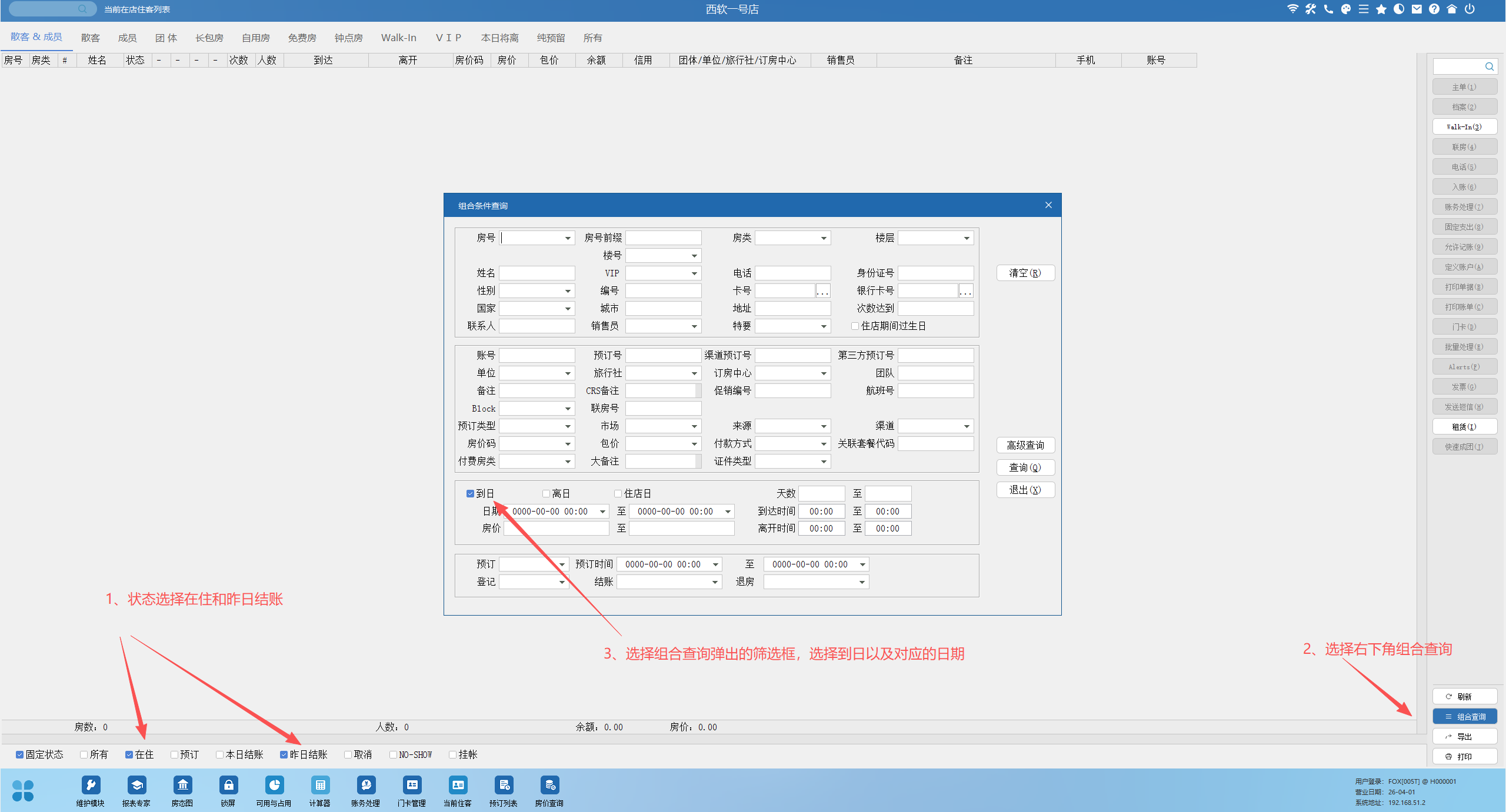Open the VIP dropdown

[x=694, y=273]
